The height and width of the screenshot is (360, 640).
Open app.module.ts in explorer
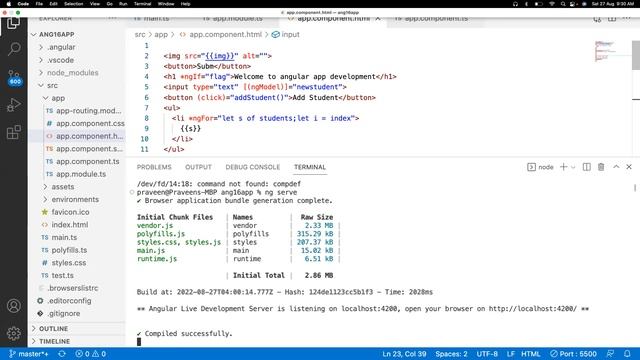pos(78,174)
